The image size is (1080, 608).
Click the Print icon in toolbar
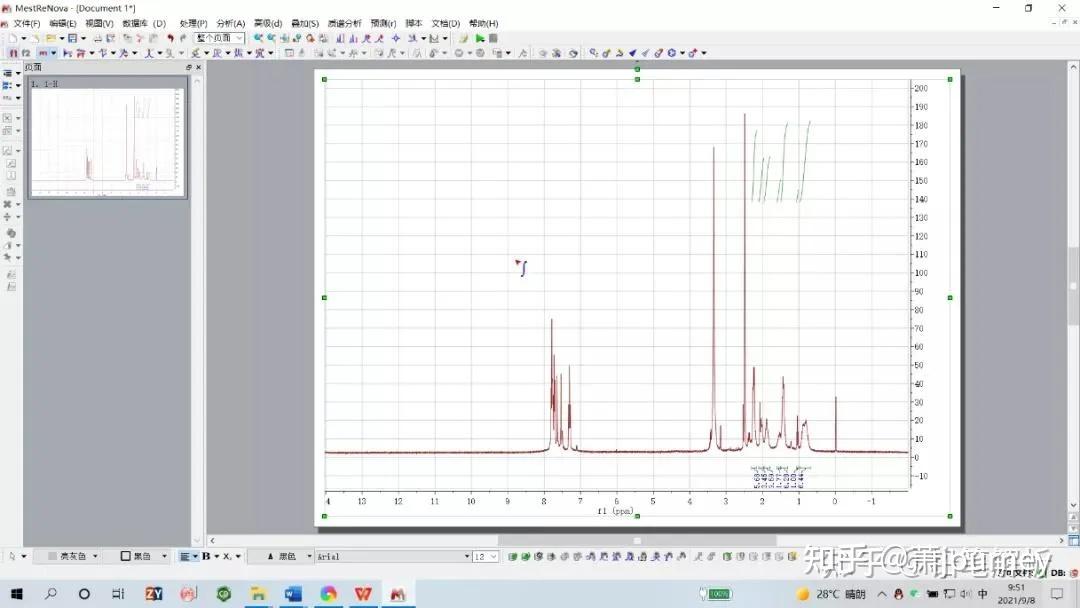tap(97, 39)
